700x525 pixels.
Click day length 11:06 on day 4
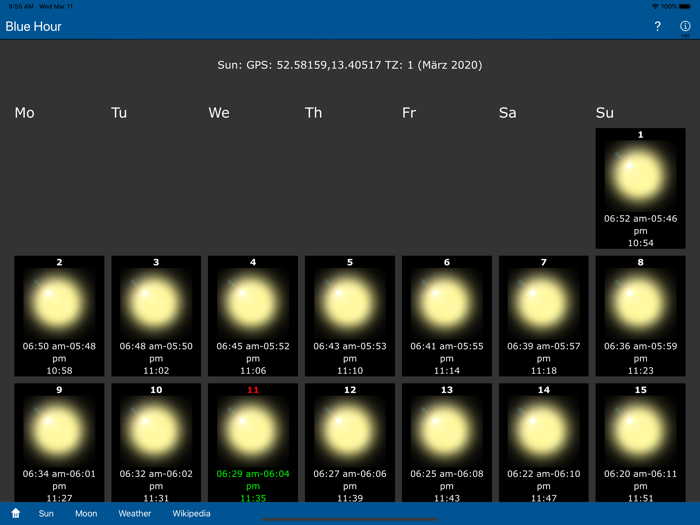253,371
